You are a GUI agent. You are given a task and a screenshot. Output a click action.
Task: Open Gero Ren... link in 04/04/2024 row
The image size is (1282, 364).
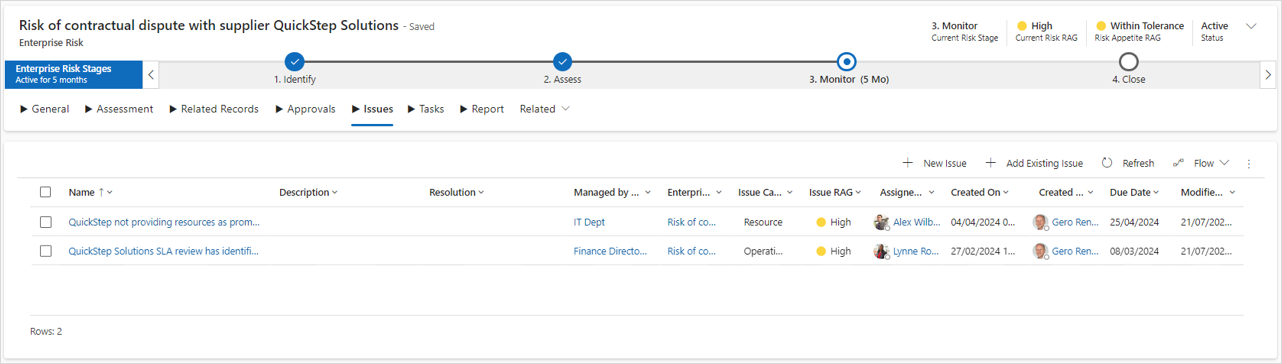[1075, 222]
